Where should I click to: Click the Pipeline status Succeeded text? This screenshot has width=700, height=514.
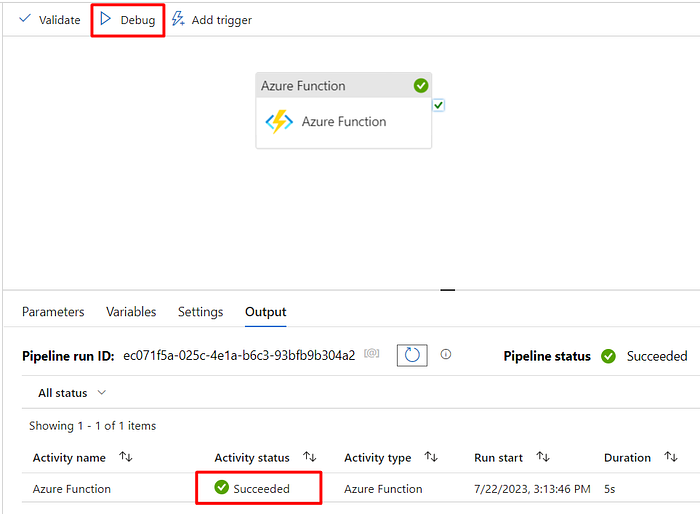(657, 356)
